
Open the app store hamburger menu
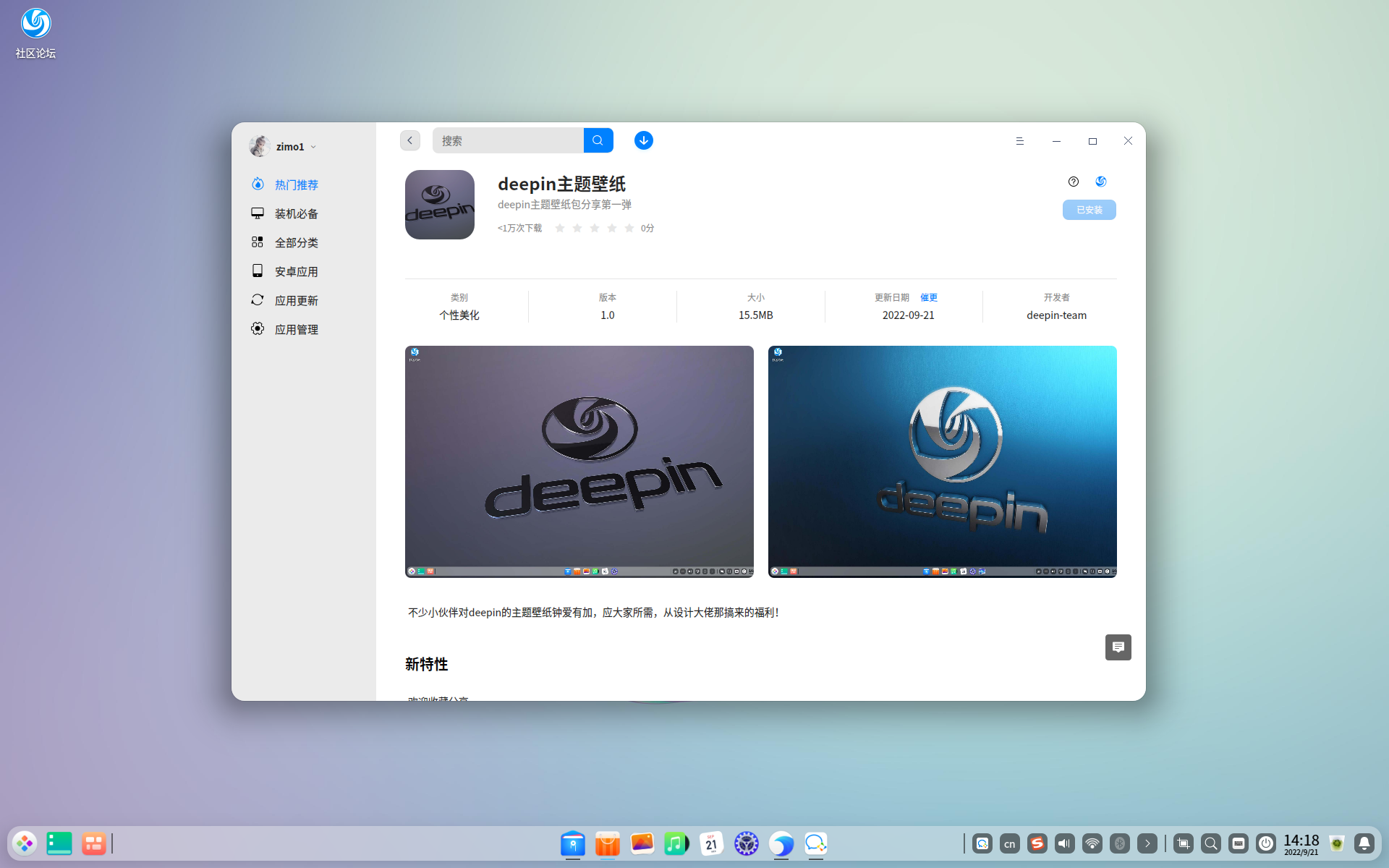1020,141
